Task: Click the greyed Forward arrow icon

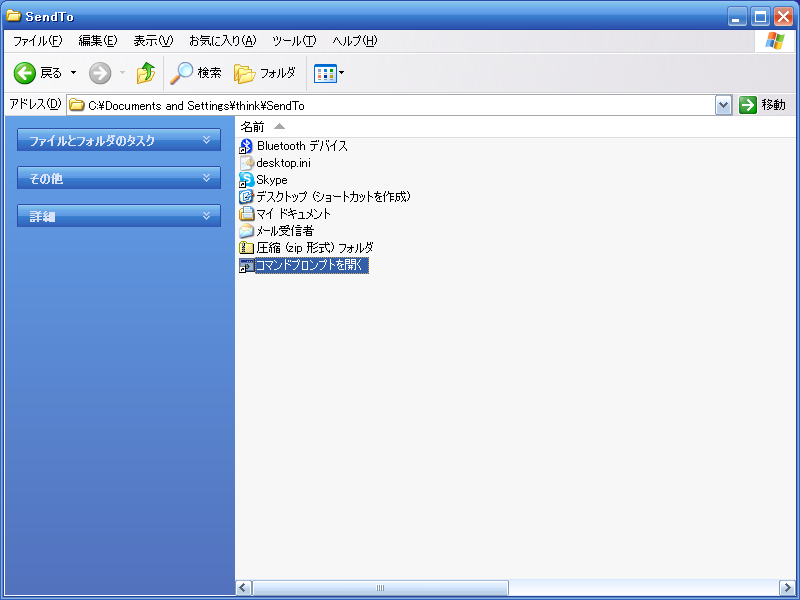Action: (100, 73)
